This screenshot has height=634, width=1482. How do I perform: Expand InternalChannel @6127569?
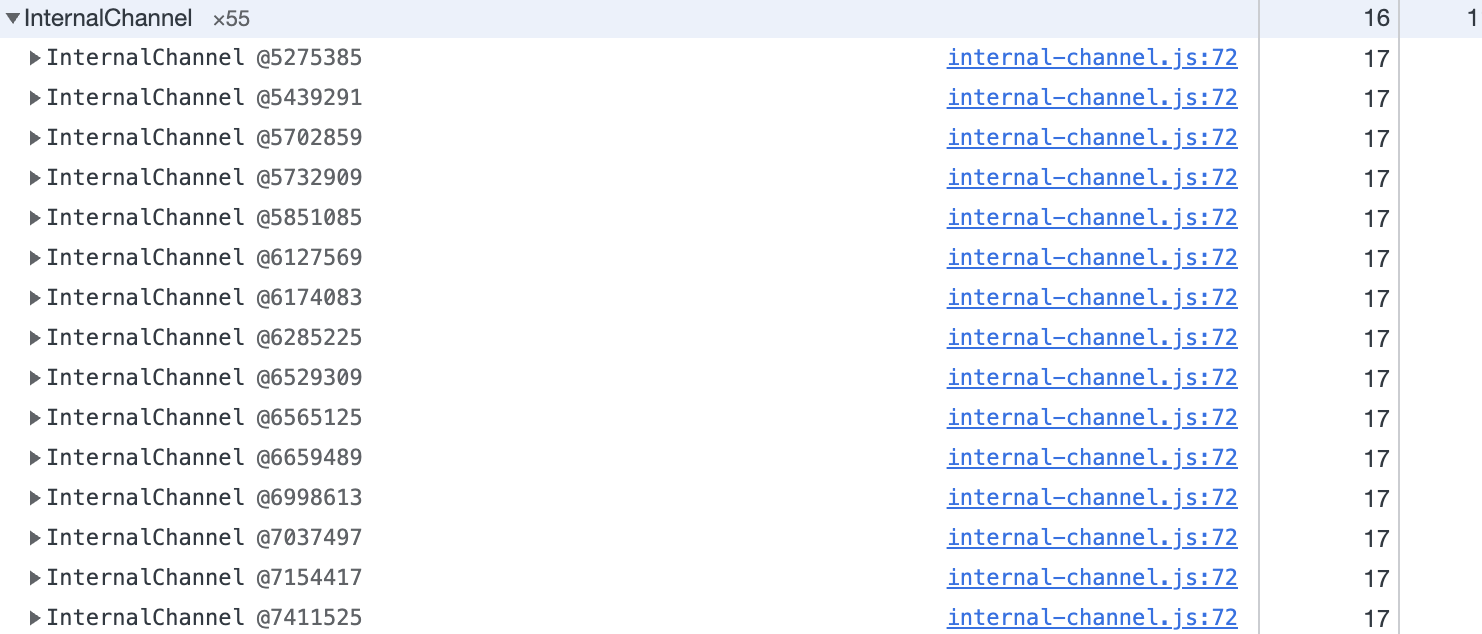coord(34,258)
